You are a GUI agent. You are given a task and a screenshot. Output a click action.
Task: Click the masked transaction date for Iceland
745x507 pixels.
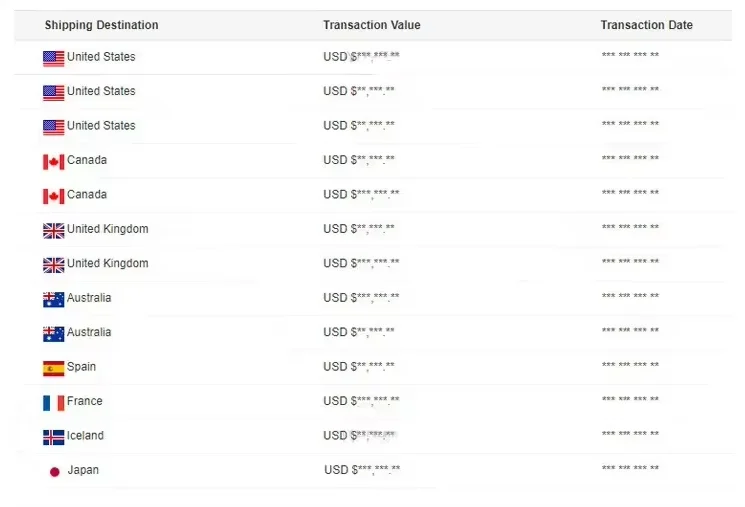point(630,436)
